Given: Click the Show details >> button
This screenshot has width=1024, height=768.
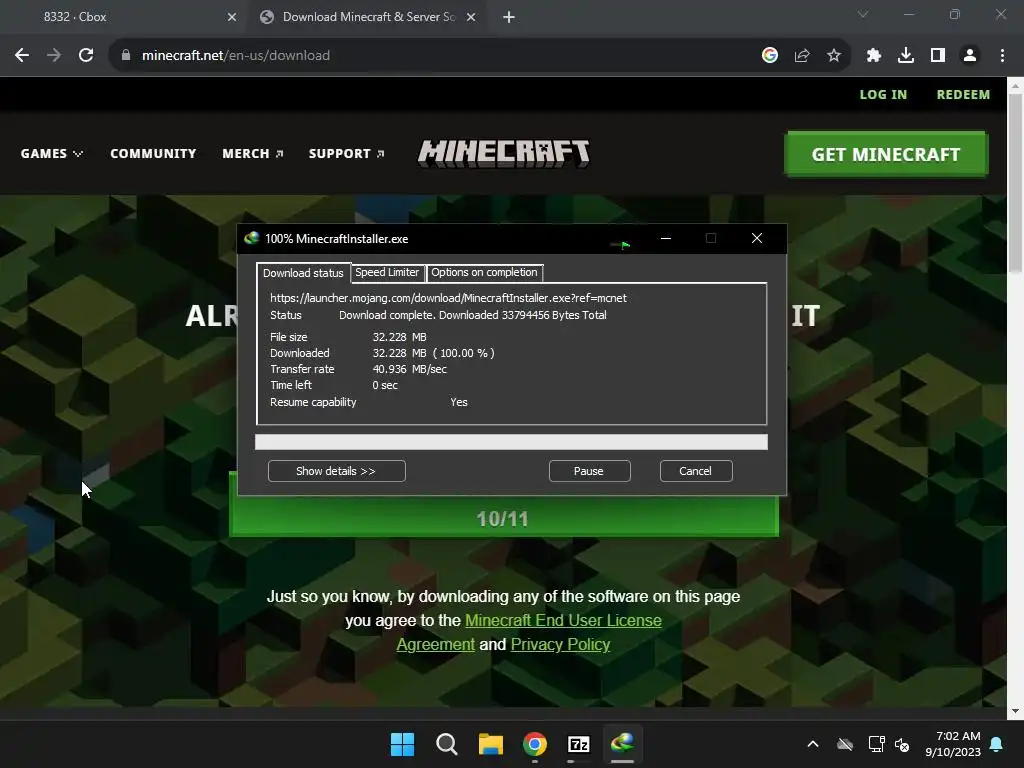Looking at the screenshot, I should (x=336, y=471).
